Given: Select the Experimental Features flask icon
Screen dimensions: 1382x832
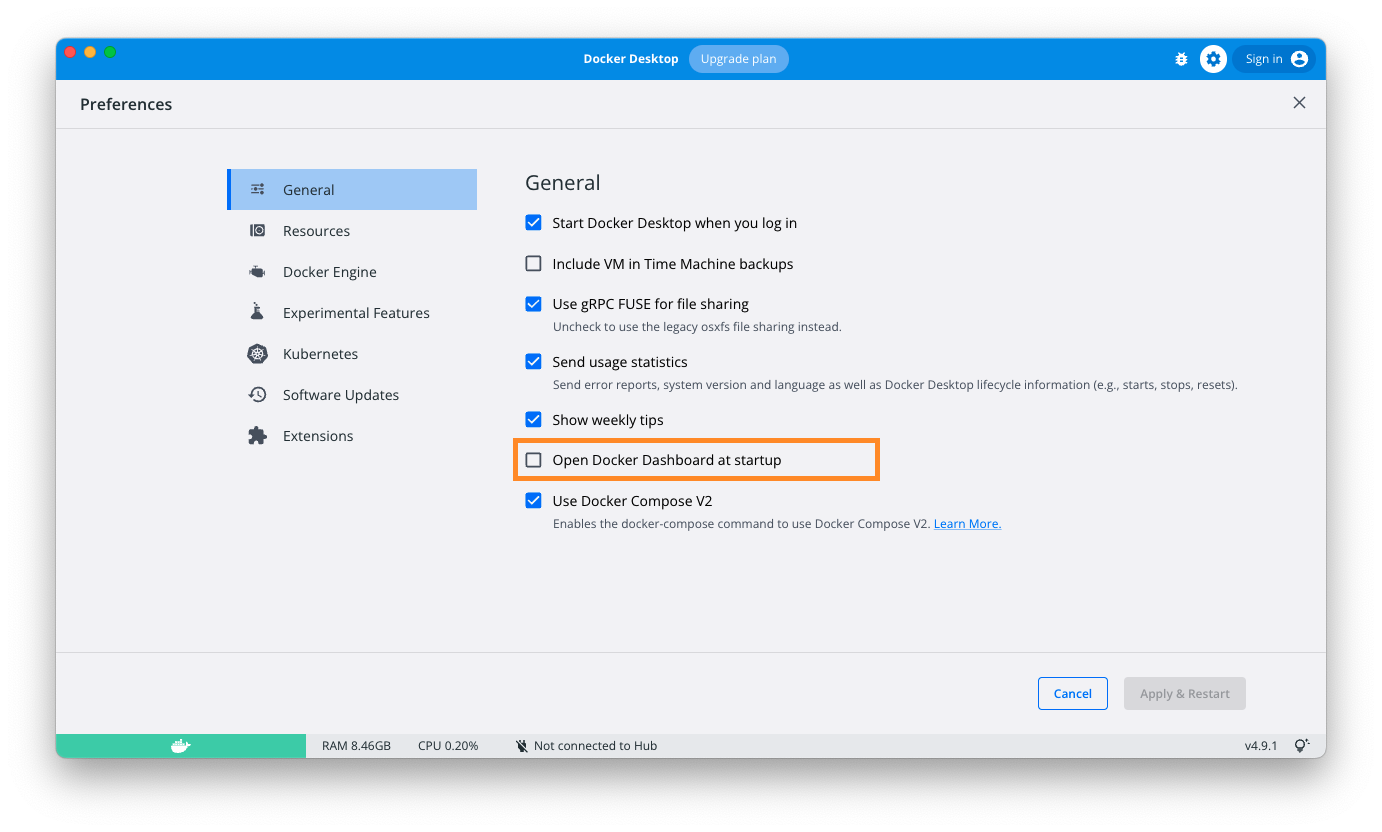Looking at the screenshot, I should coord(258,312).
